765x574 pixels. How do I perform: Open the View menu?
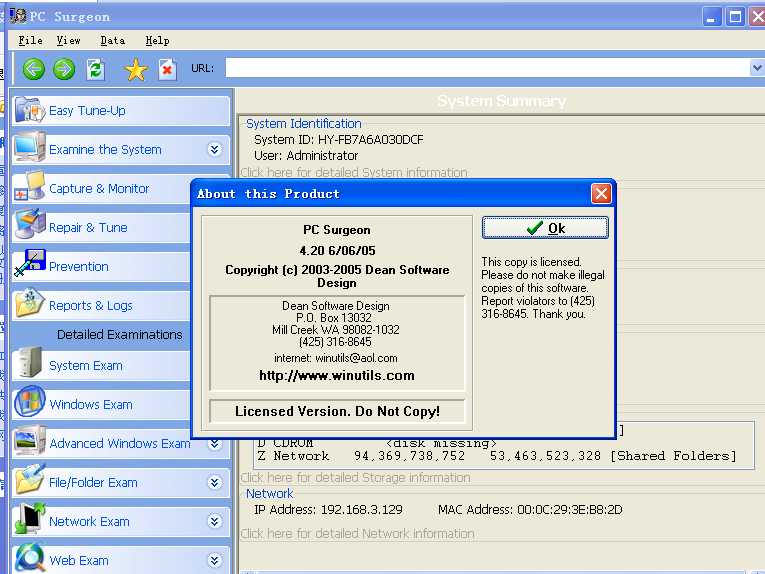coord(68,40)
